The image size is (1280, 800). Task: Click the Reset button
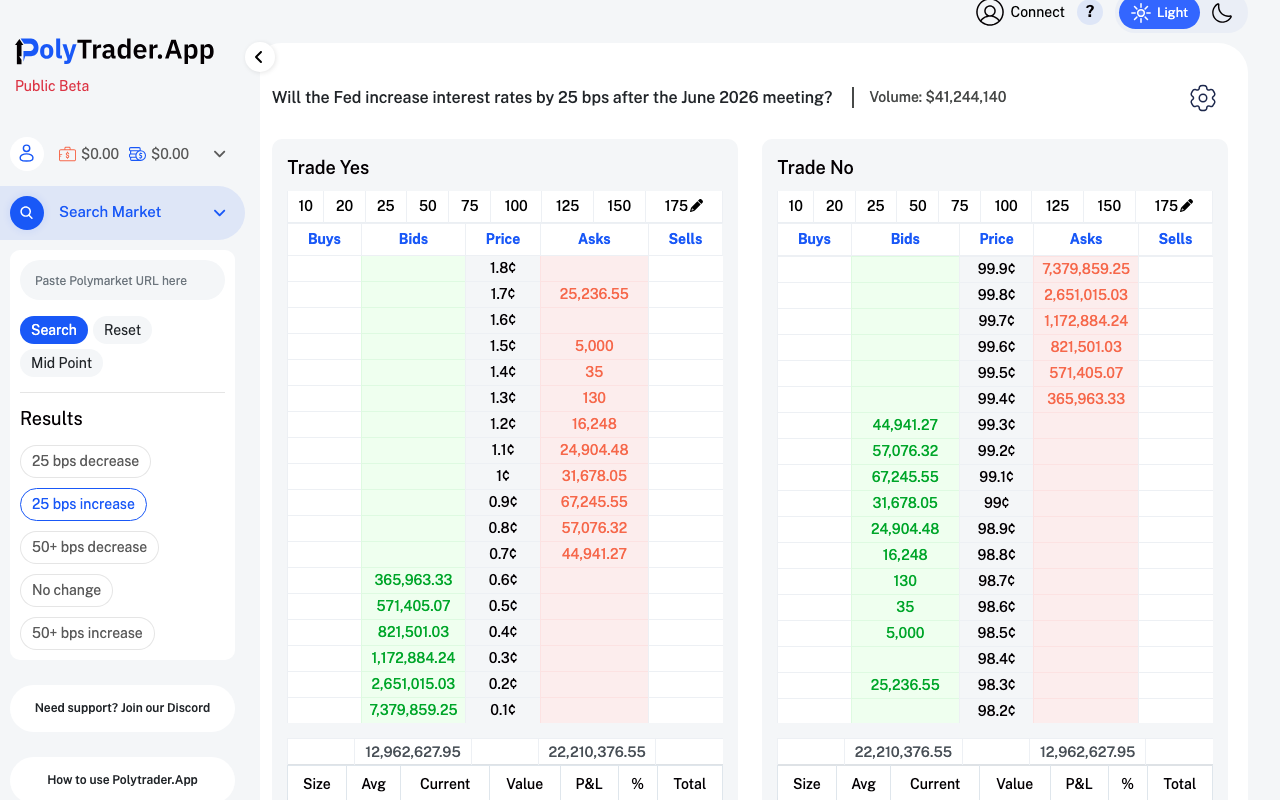(122, 330)
